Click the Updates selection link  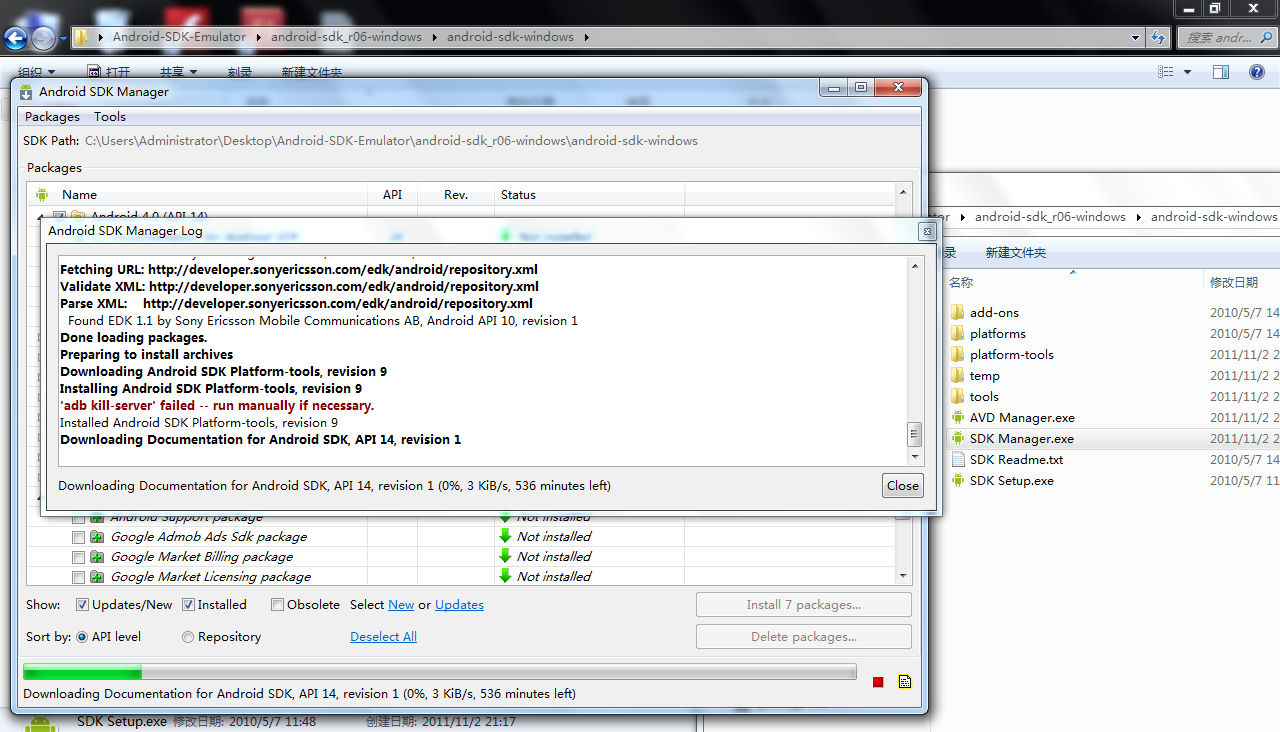pyautogui.click(x=459, y=605)
